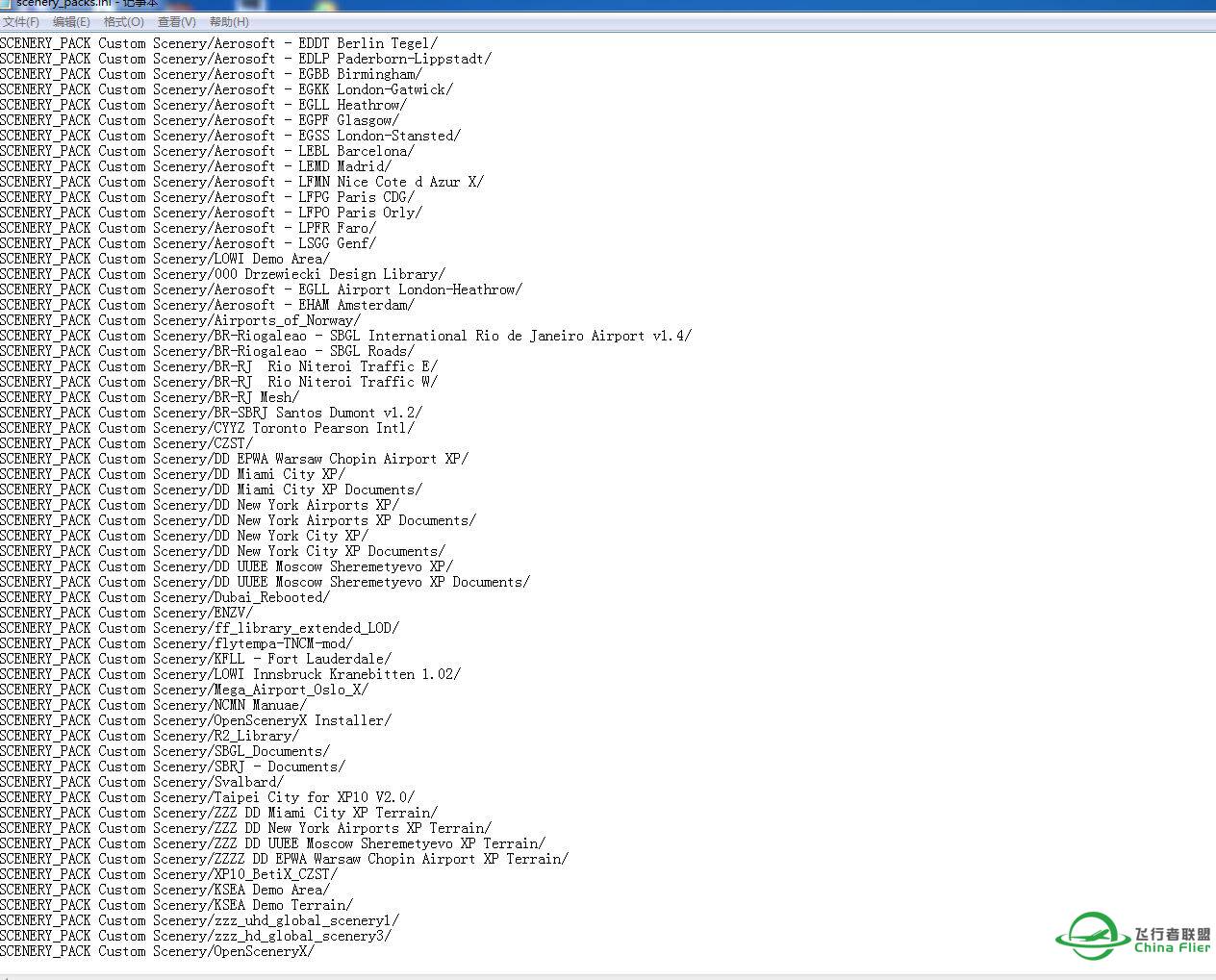
Task: Click the Airports_of_Norway line
Action: click(180, 320)
